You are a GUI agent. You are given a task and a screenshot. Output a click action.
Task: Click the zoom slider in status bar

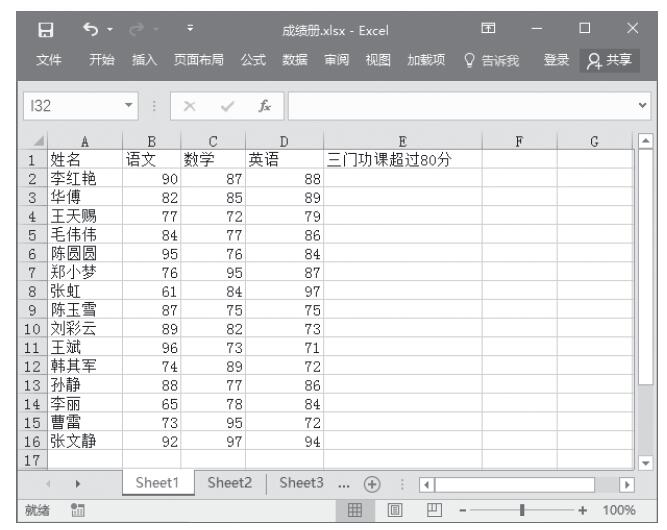click(x=523, y=510)
